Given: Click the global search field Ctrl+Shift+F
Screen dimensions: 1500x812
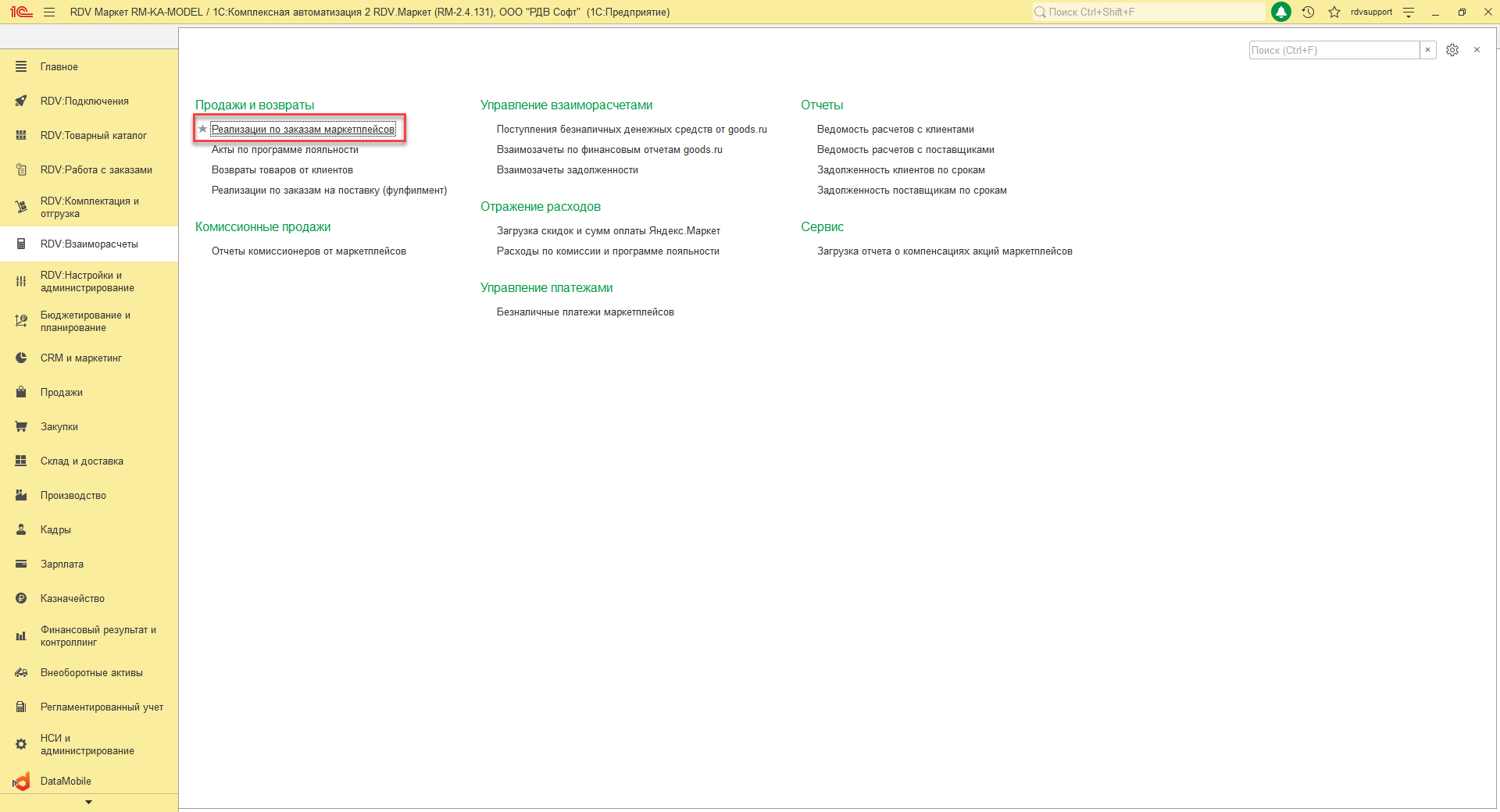Looking at the screenshot, I should [1148, 12].
